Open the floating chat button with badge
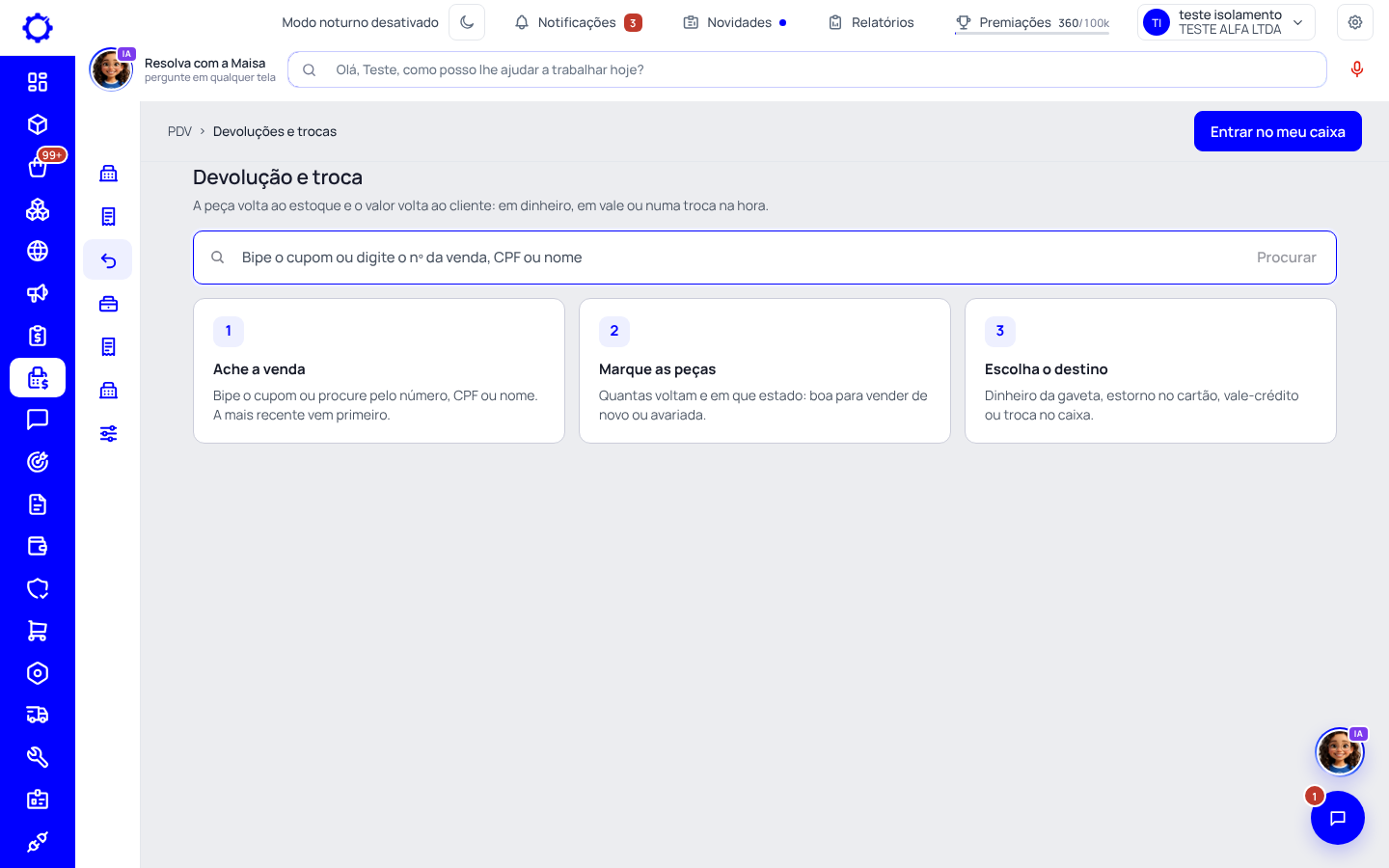This screenshot has height=868, width=1389. 1338,818
